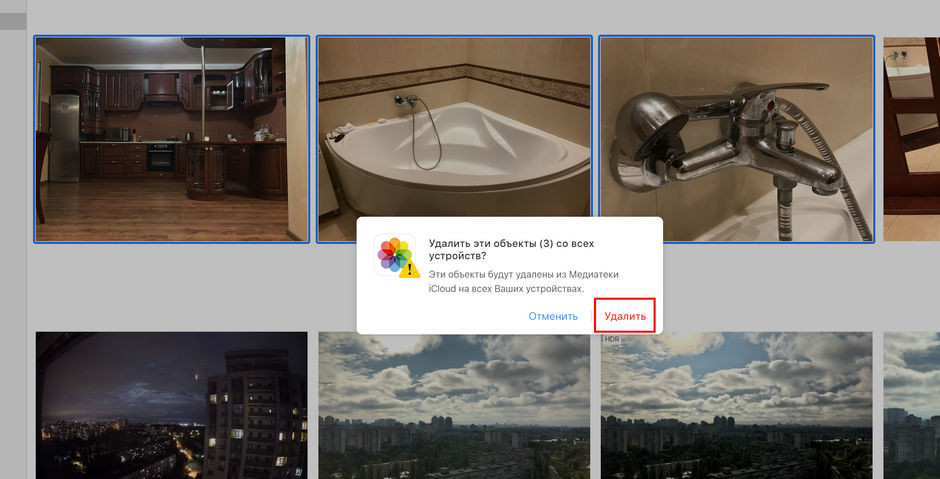Click the HDR badge on cloudy photo

coord(612,340)
